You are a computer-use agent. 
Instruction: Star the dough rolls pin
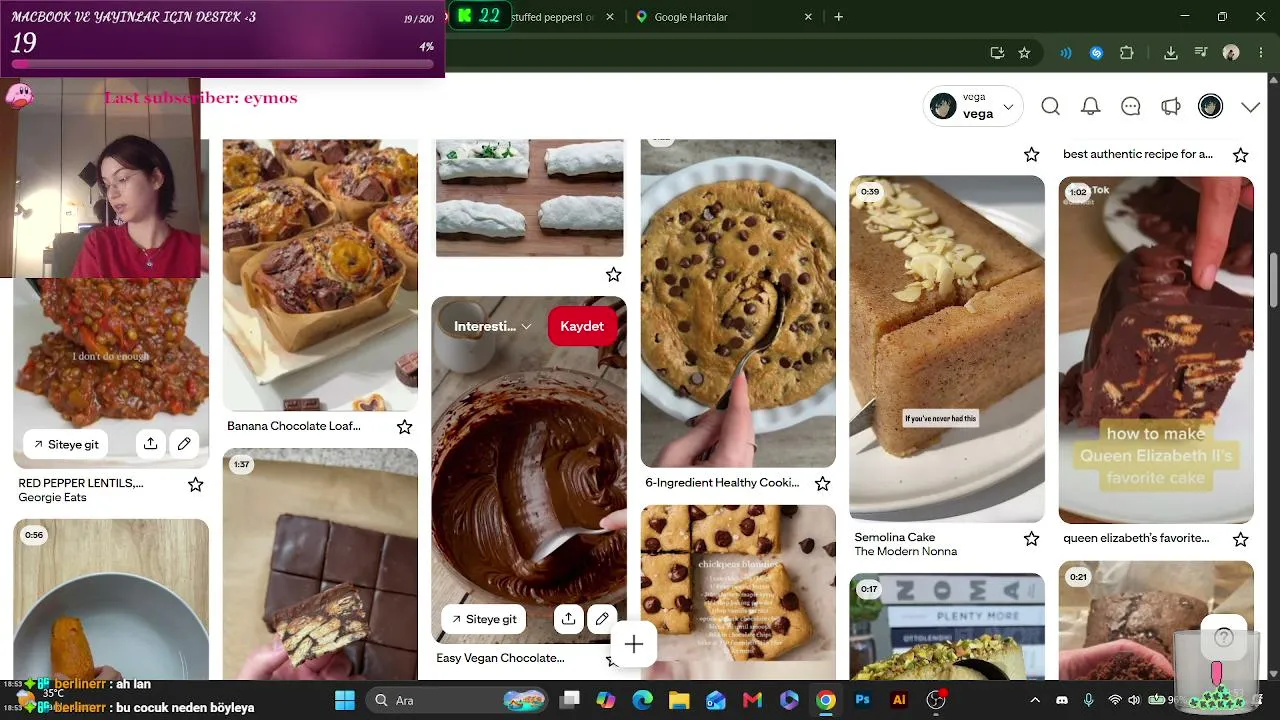pyautogui.click(x=614, y=274)
